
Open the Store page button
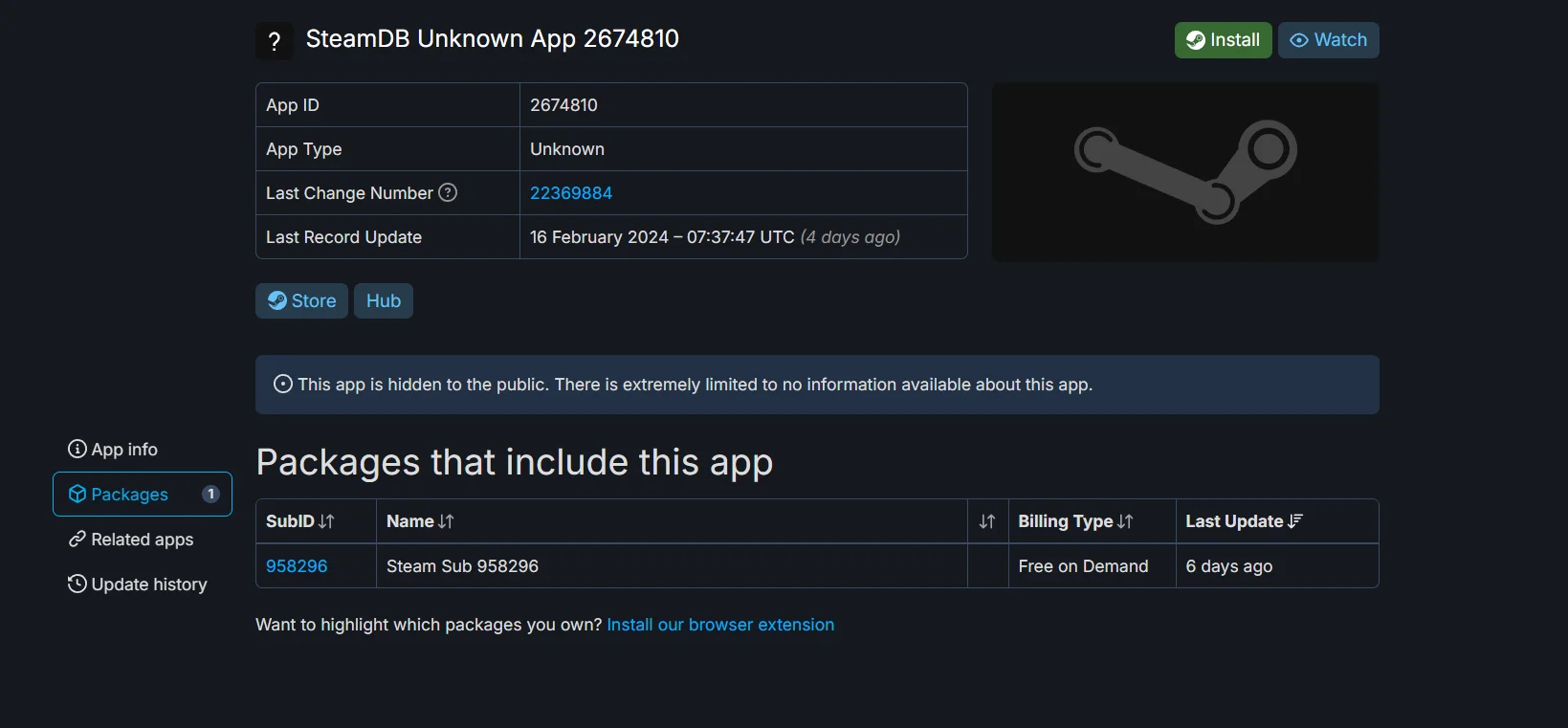(x=301, y=300)
